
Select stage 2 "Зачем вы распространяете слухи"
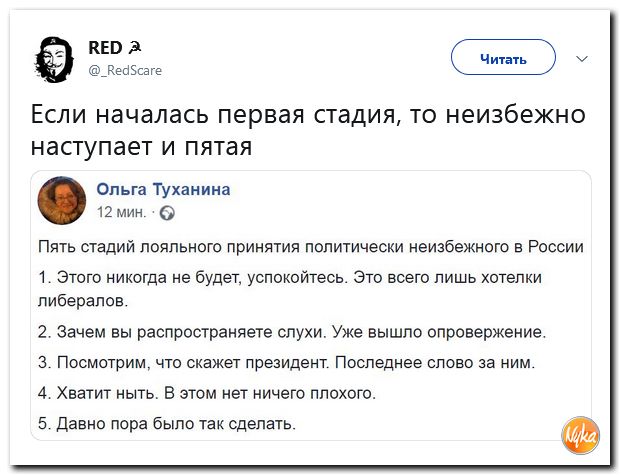pos(190,332)
